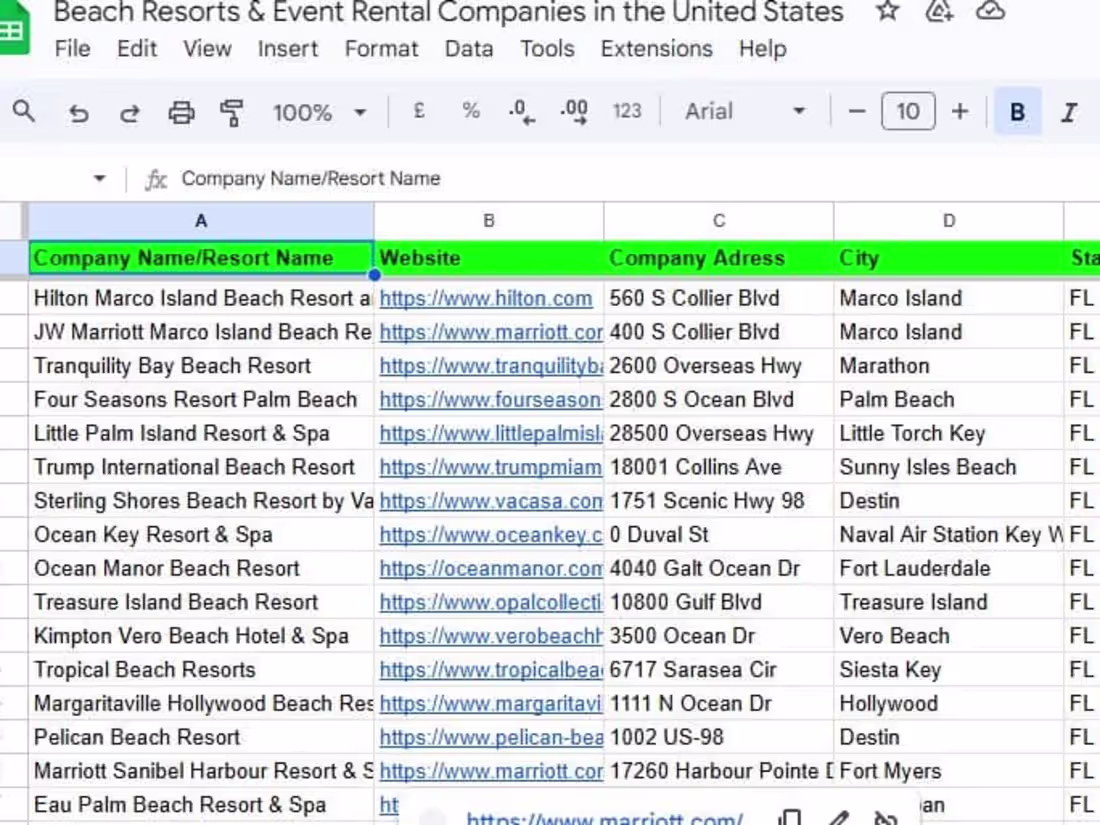This screenshot has width=1100, height=825.
Task: Redo the last action
Action: [130, 112]
